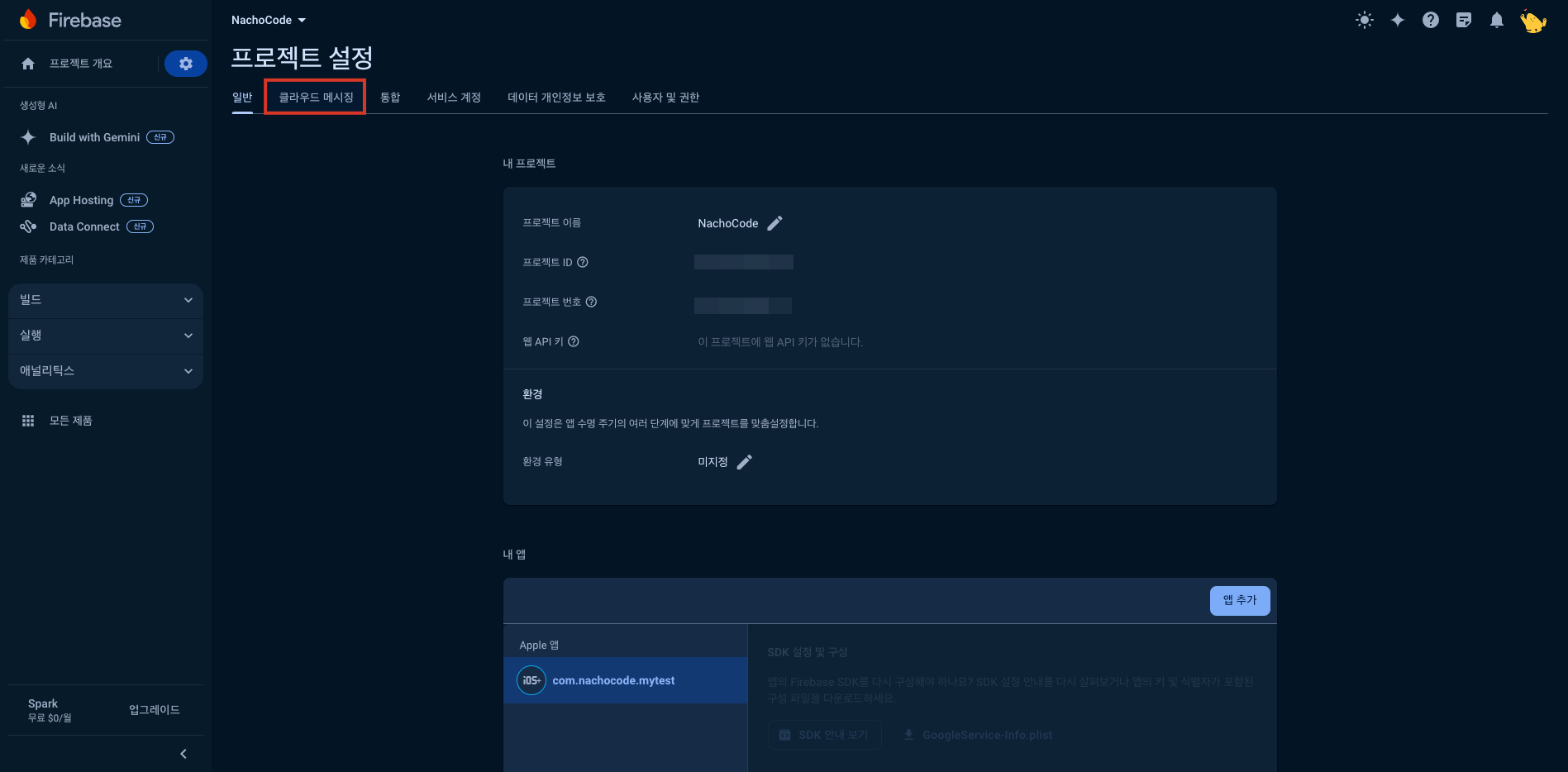Click the grid icon for 모든 제품
This screenshot has height=772, width=1568.
(x=28, y=421)
